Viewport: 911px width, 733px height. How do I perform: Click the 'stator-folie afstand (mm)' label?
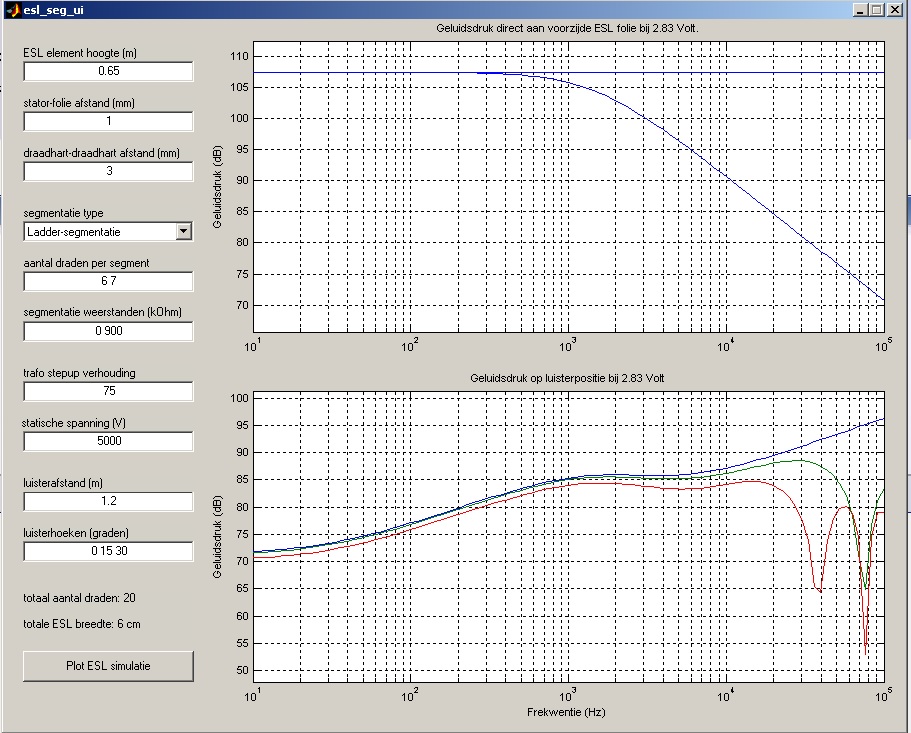(x=79, y=103)
